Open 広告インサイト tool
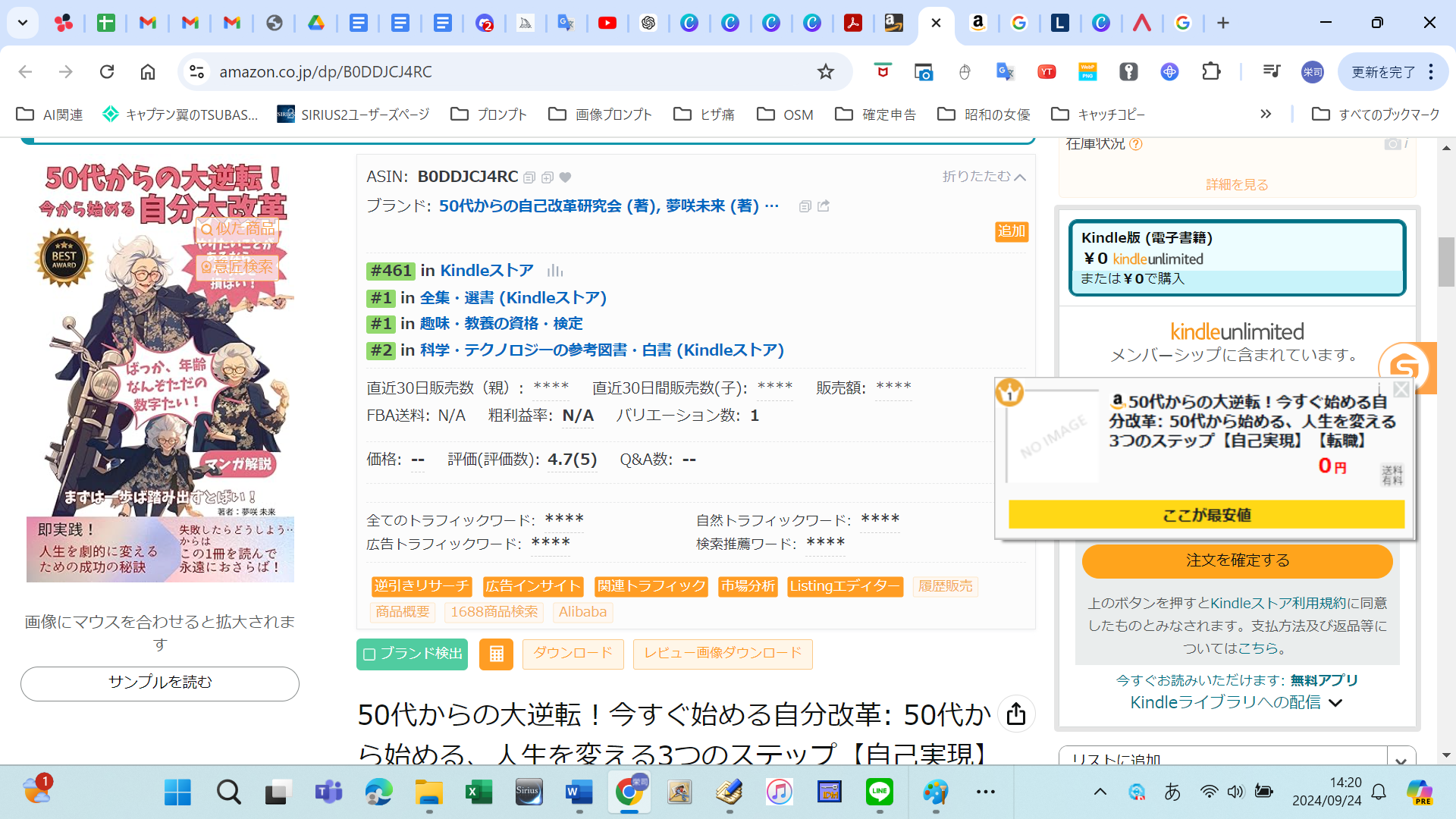1456x819 pixels. (533, 586)
